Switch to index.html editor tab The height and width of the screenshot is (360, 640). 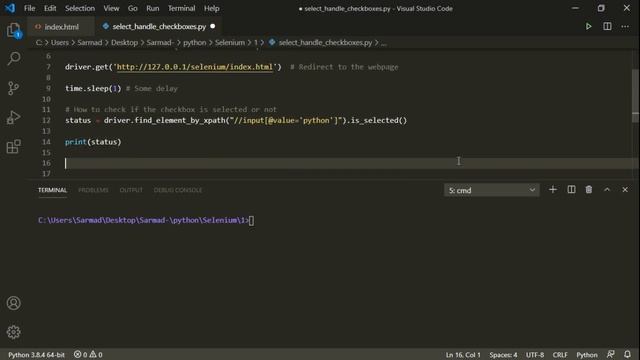61,27
